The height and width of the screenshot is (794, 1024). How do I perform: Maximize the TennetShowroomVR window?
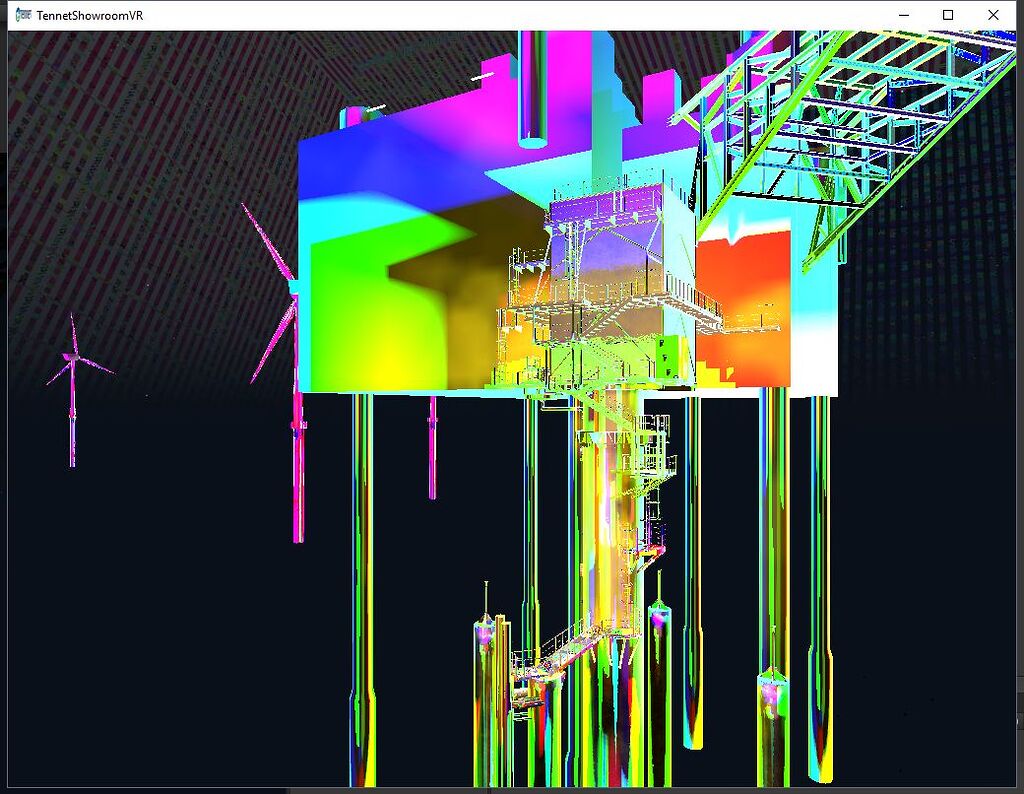pos(947,15)
